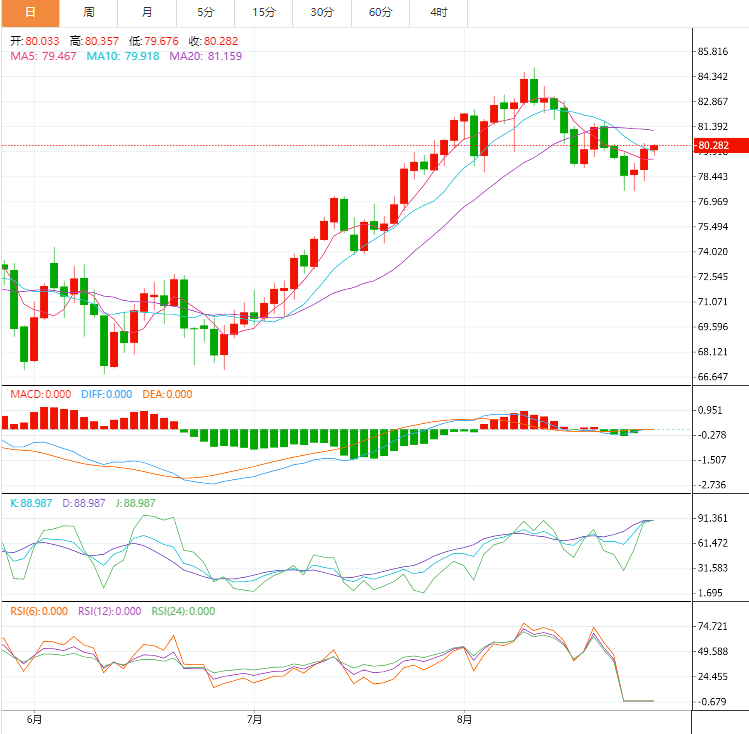Click the DEA value label

point(167,394)
